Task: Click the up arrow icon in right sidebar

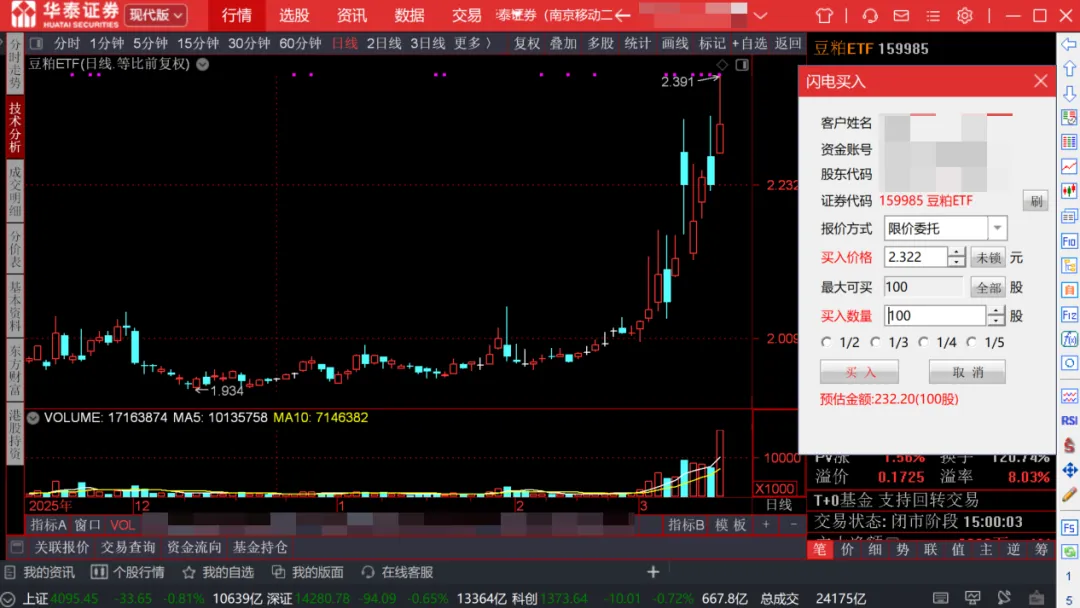Action: click(1069, 68)
